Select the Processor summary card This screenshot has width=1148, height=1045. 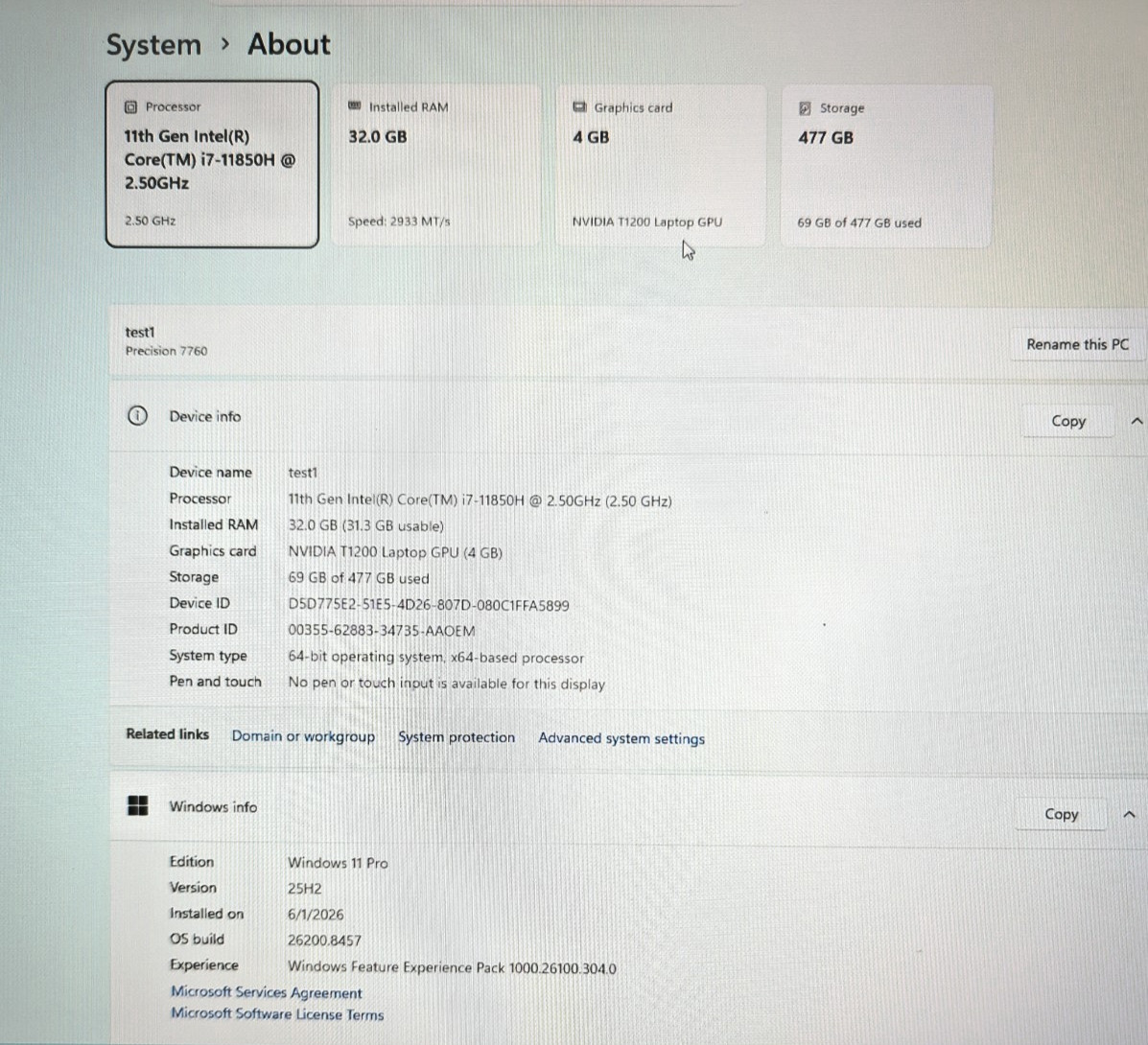[x=212, y=164]
